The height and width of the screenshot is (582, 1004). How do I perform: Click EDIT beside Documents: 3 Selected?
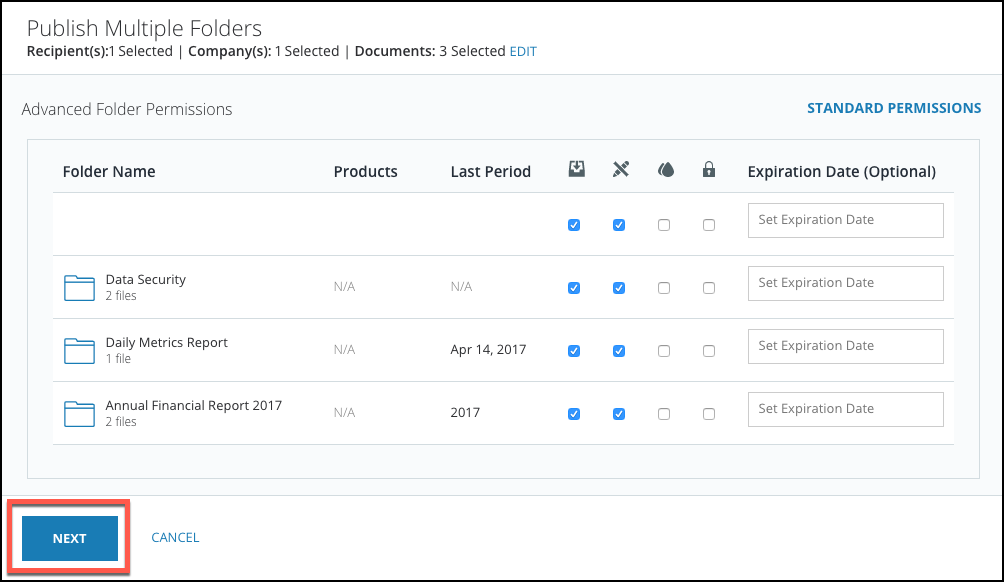point(521,51)
